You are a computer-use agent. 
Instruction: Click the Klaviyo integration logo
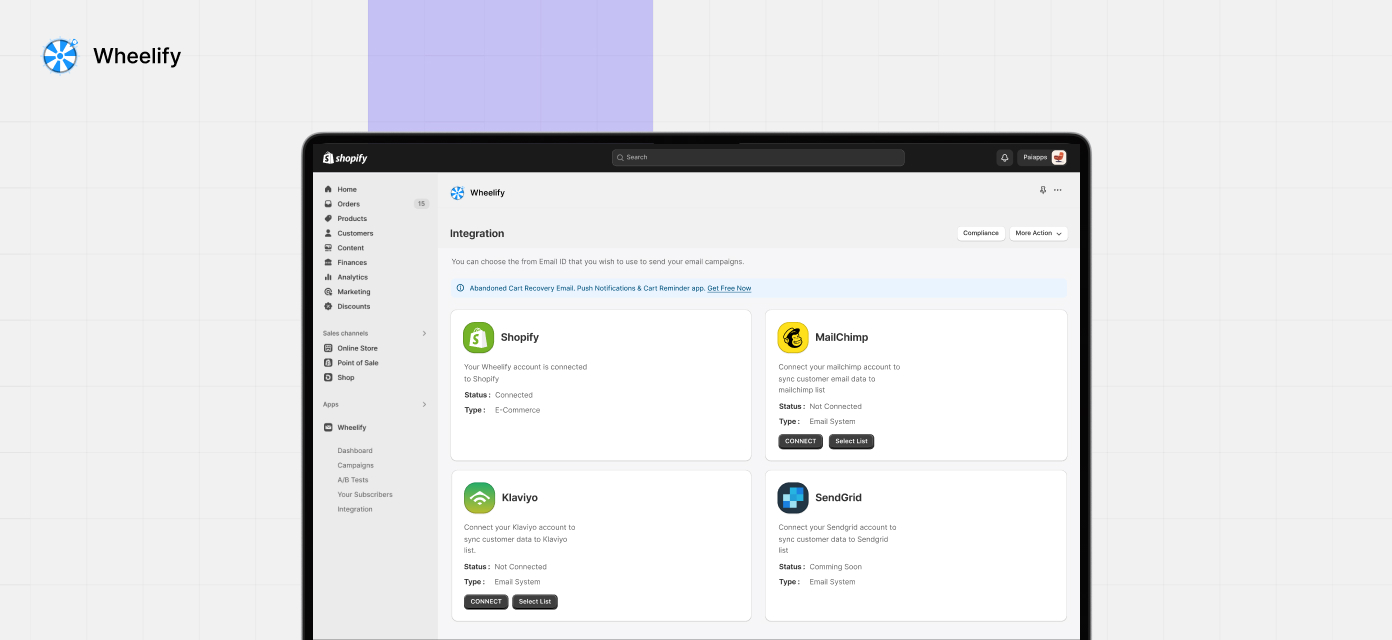[x=479, y=498]
